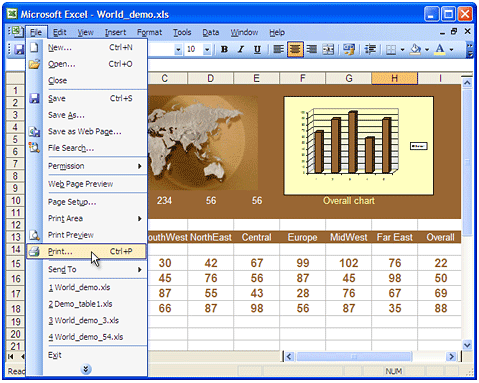This screenshot has width=479, height=383.
Task: Click the Save disk icon in File menu
Action: [x=34, y=98]
